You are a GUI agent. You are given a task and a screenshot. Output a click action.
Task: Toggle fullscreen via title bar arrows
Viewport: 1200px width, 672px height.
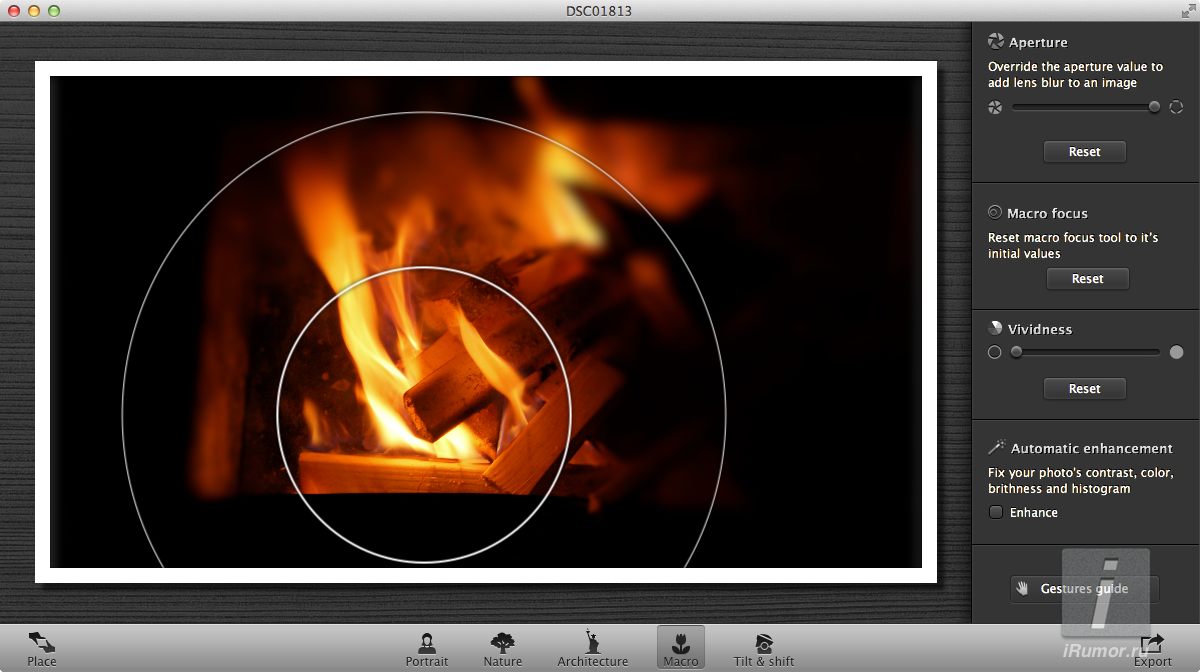[x=1189, y=11]
